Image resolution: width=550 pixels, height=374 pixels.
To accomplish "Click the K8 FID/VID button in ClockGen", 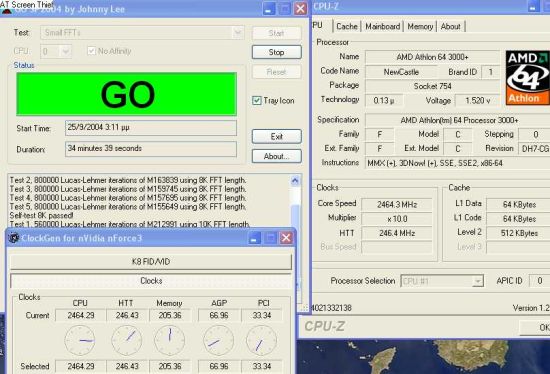I will (x=151, y=262).
